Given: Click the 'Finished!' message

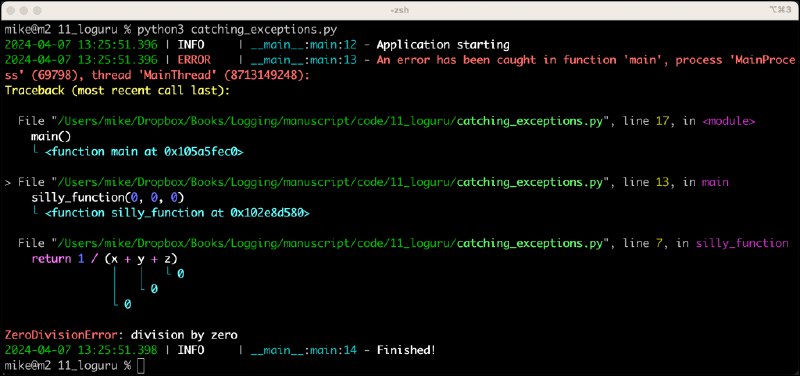Looking at the screenshot, I should [406, 350].
